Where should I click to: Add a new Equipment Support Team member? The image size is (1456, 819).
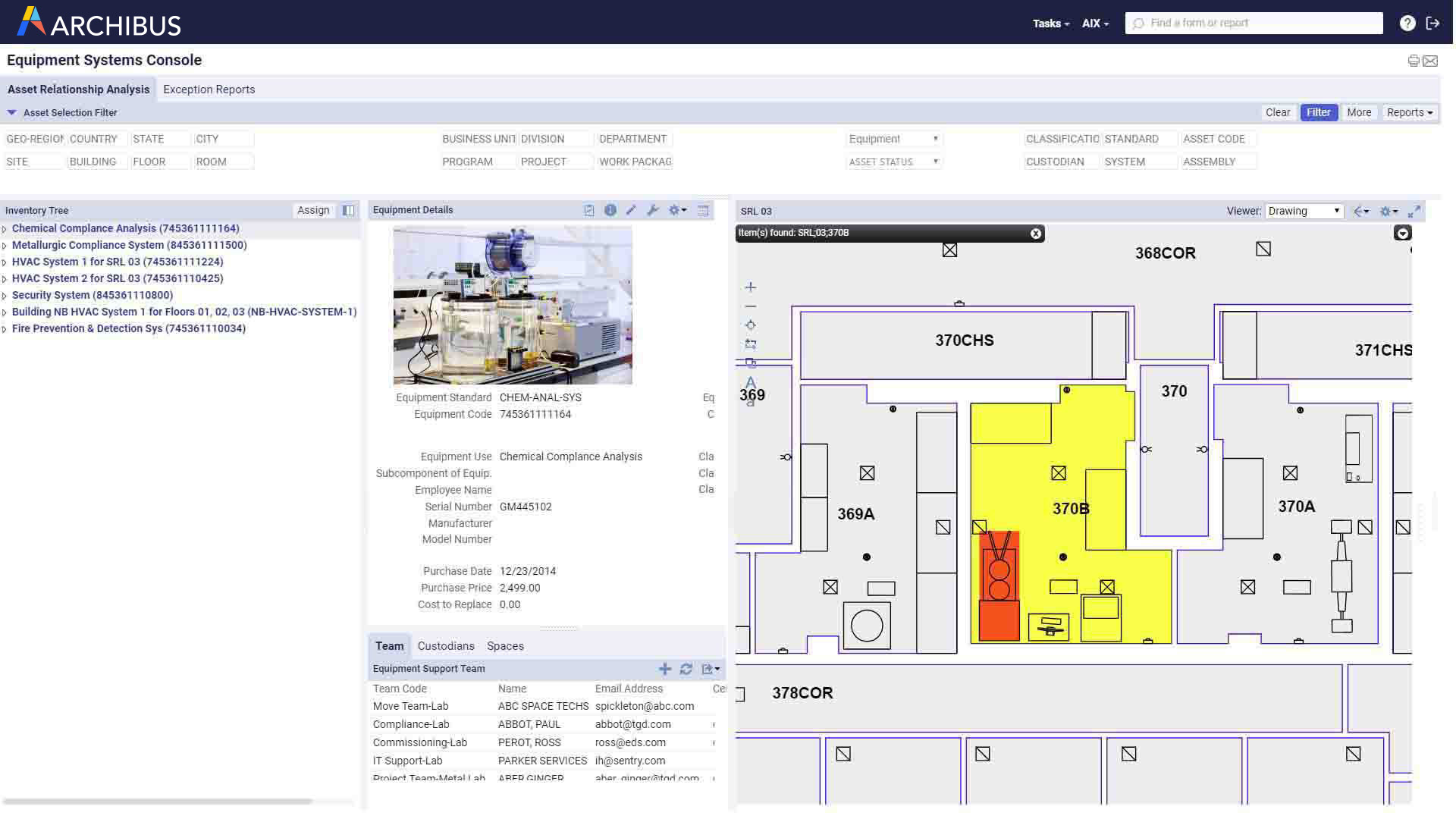pos(665,669)
